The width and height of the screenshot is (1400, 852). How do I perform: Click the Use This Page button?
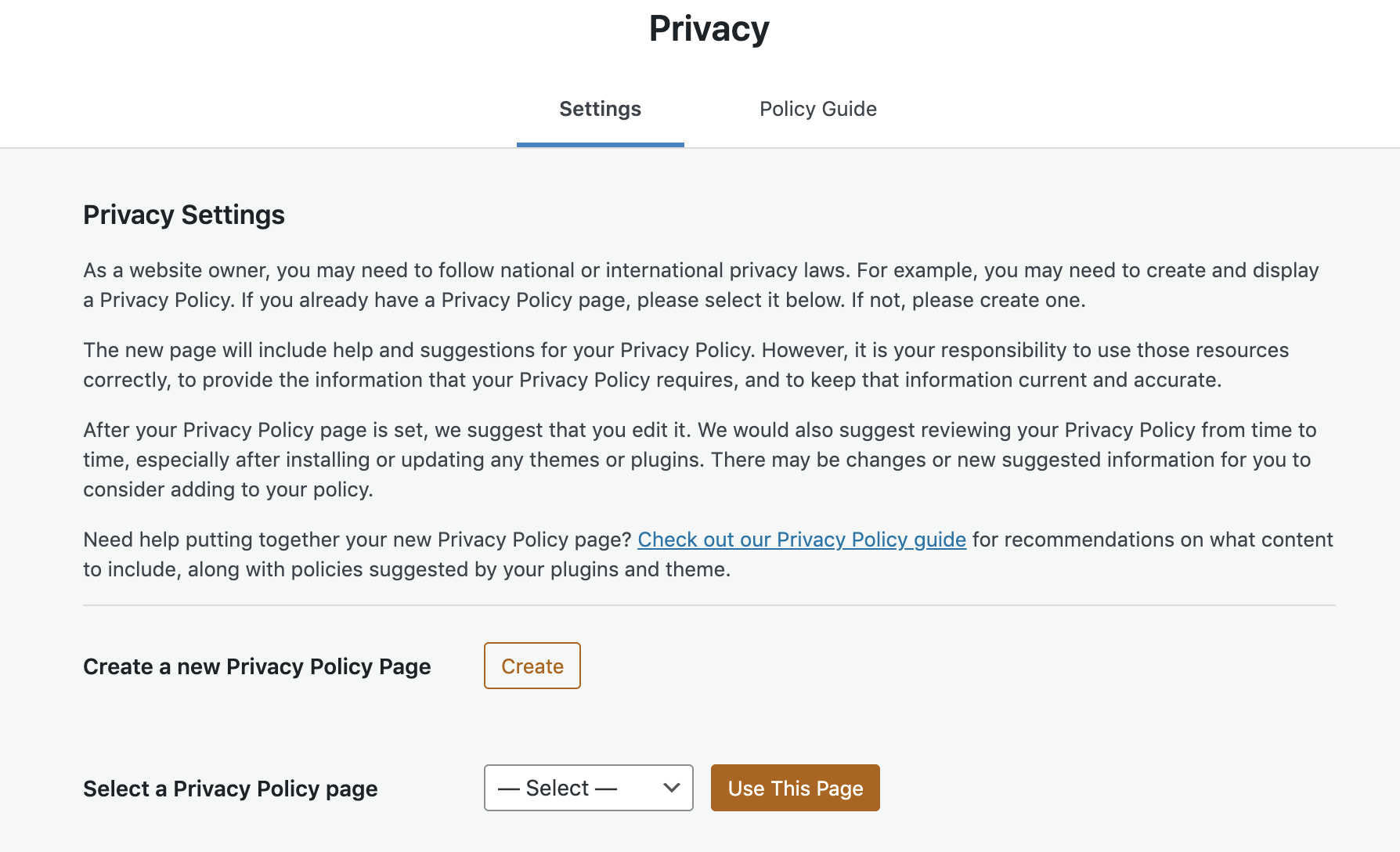coord(796,788)
